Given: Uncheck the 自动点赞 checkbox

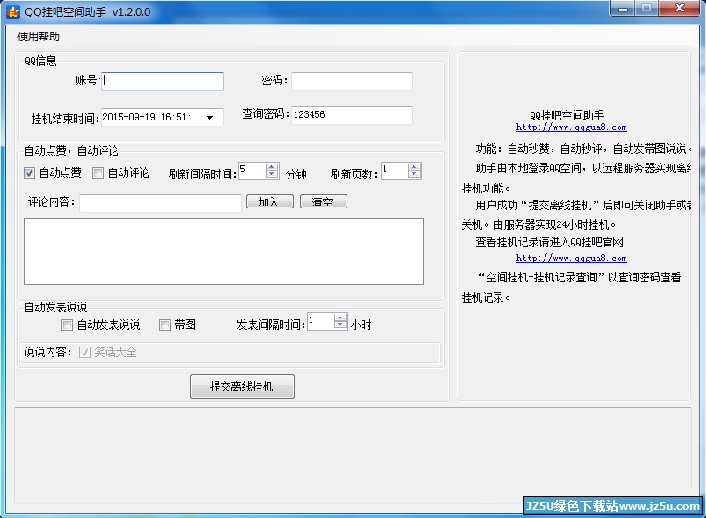Looking at the screenshot, I should pos(29,173).
